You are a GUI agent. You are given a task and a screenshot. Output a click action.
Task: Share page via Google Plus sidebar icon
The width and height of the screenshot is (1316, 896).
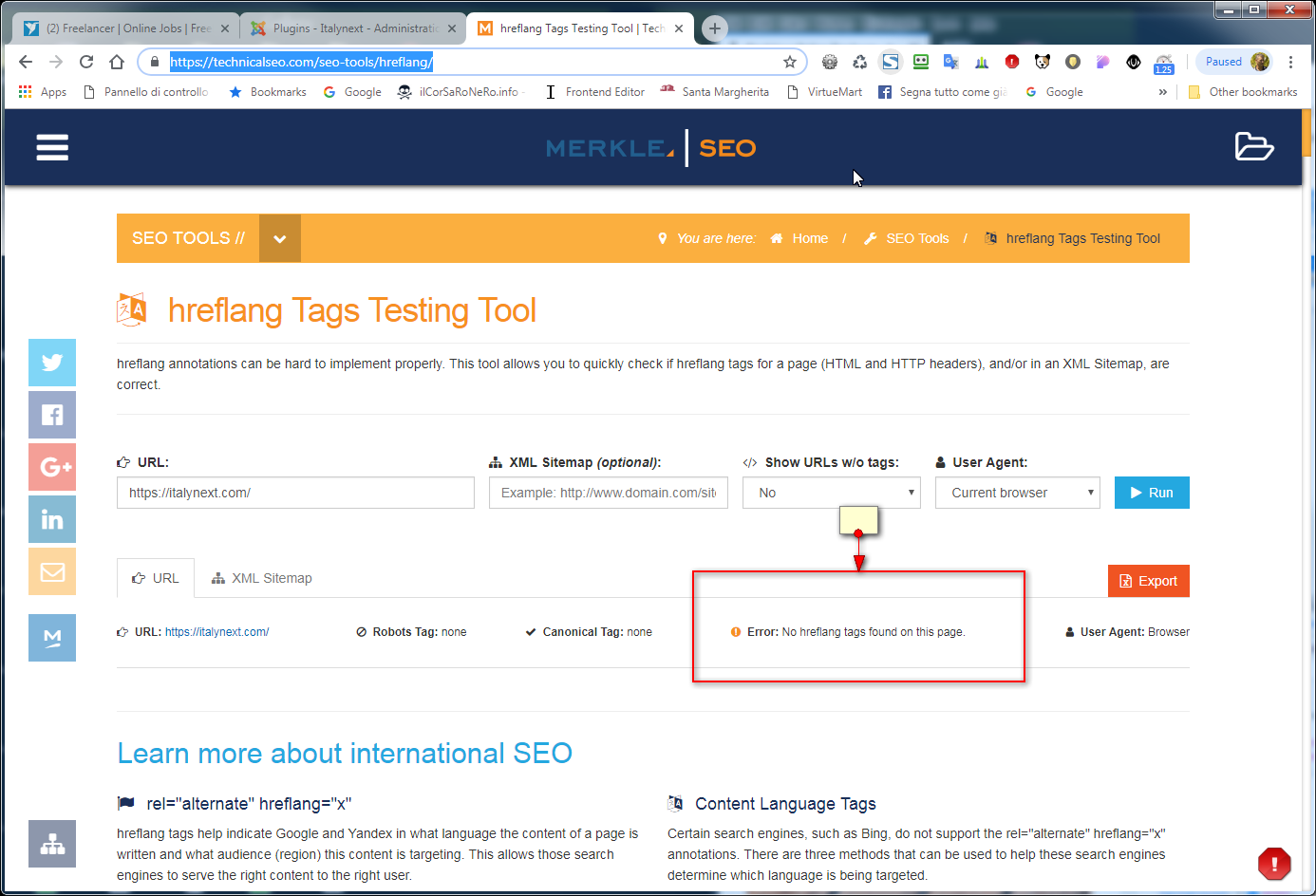click(x=52, y=467)
